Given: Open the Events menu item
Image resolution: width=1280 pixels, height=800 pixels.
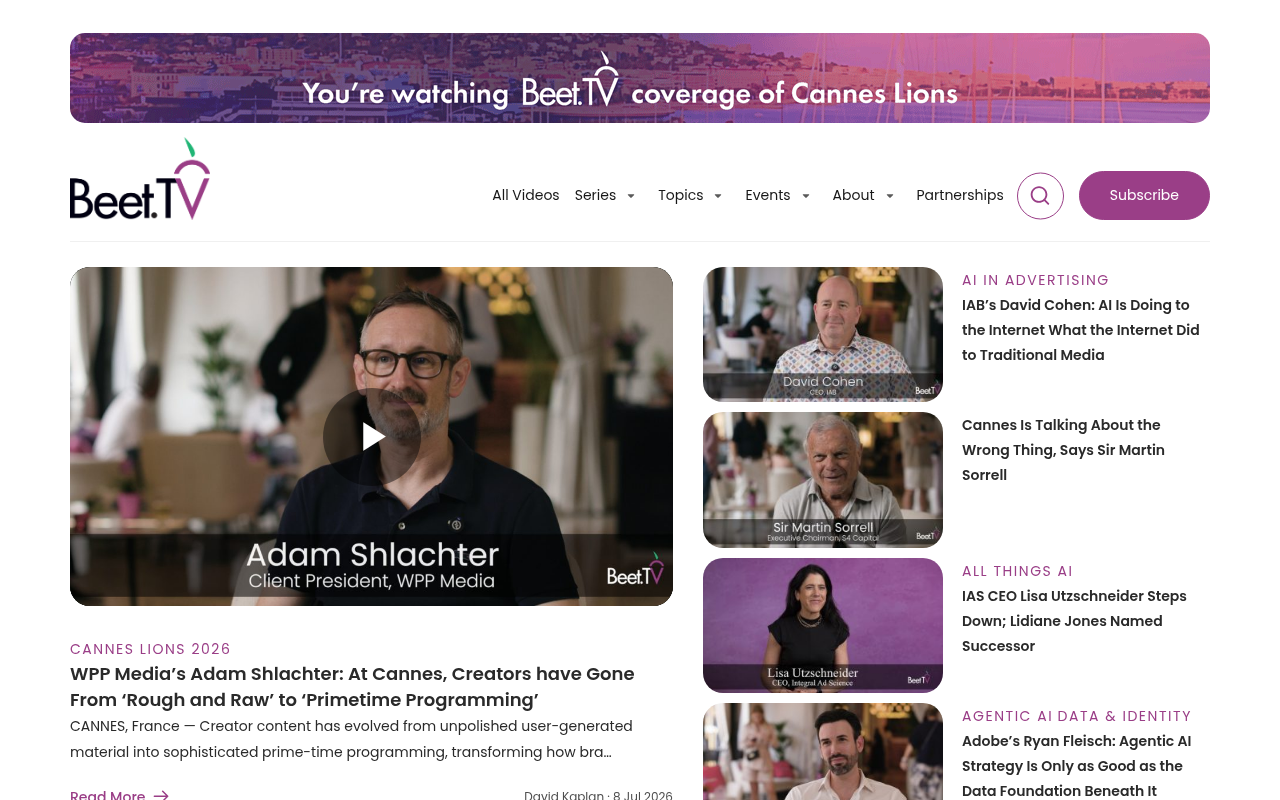Looking at the screenshot, I should click(x=768, y=195).
